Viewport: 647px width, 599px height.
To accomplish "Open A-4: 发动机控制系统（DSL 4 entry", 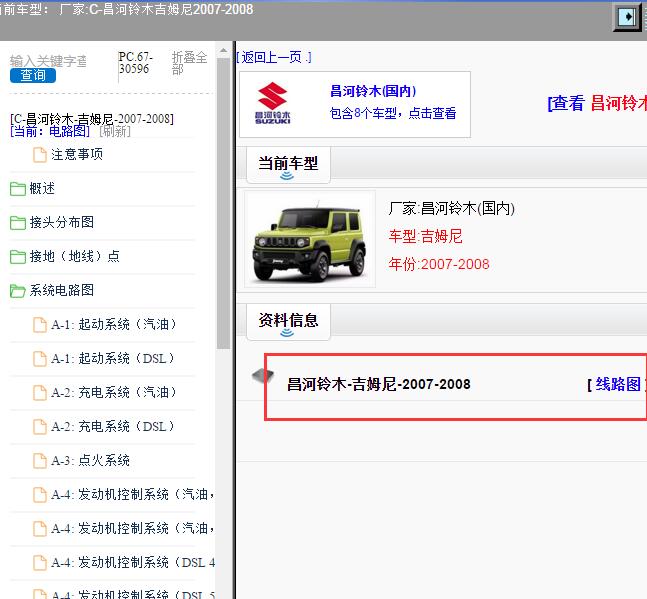I will pyautogui.click(x=133, y=562).
